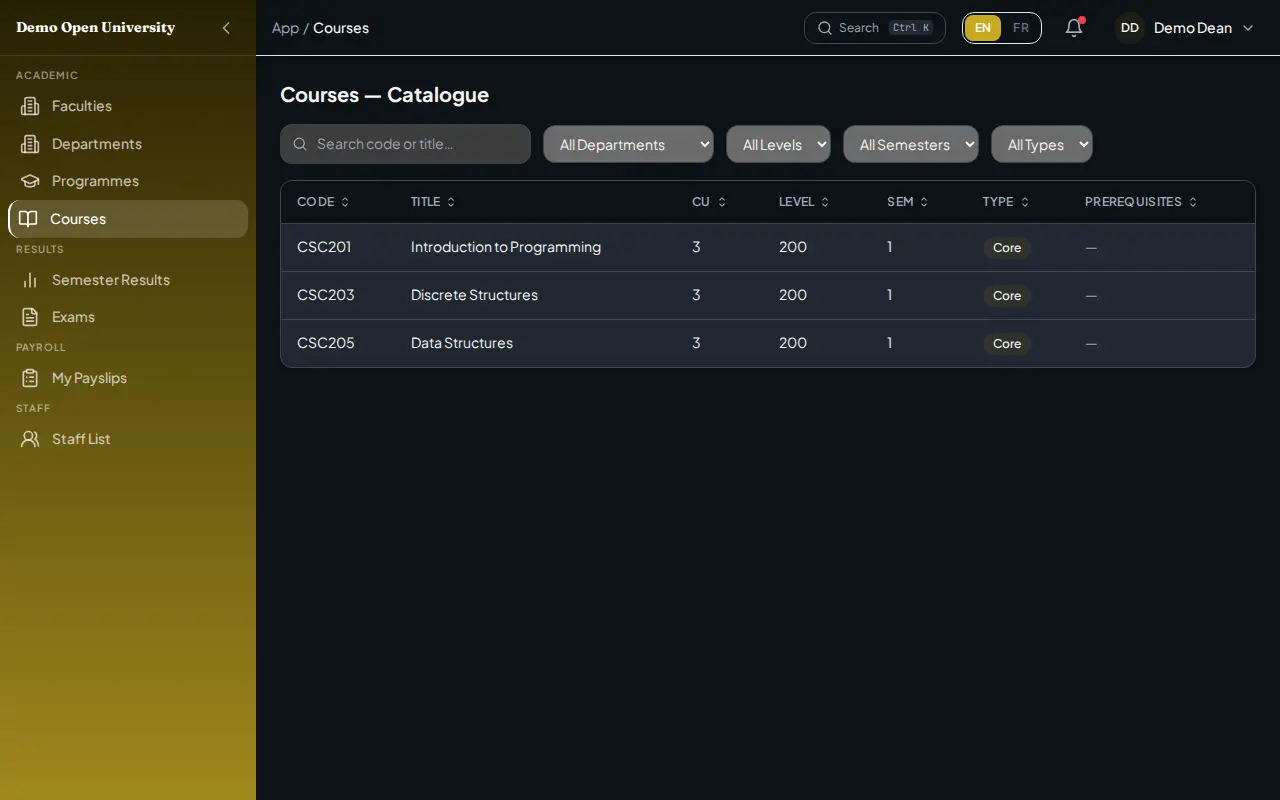Open the Faculties building icon
The height and width of the screenshot is (800, 1280).
click(x=30, y=106)
